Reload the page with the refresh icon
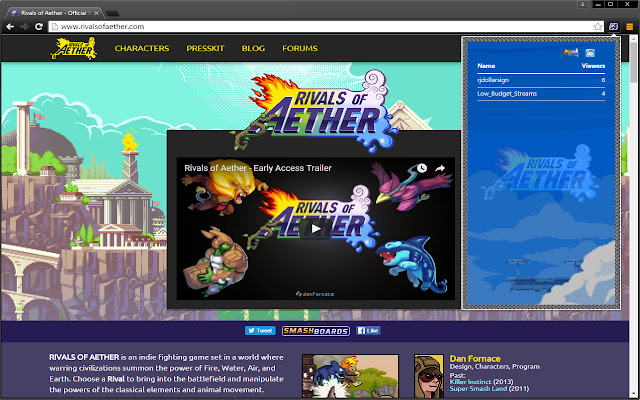Image resolution: width=640 pixels, height=400 pixels. pyautogui.click(x=39, y=27)
